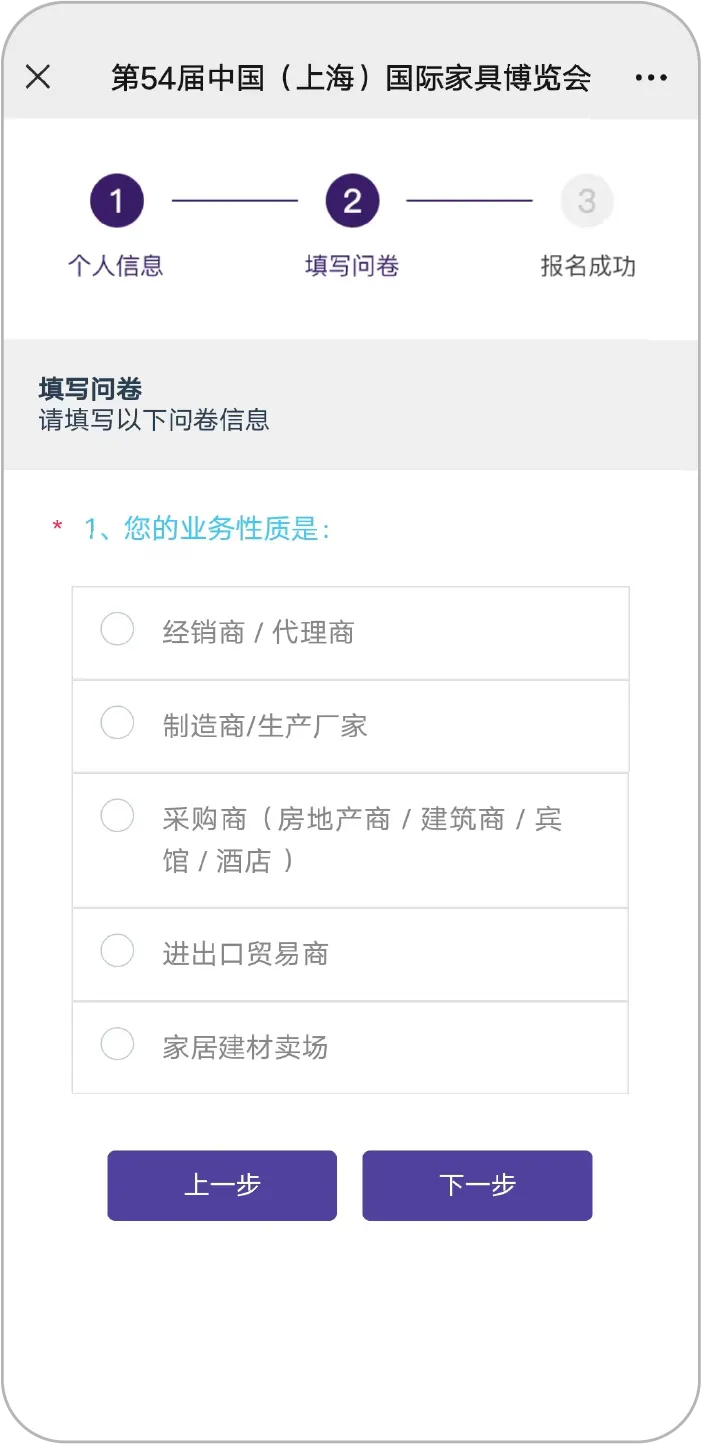701x1447 pixels.
Task: Tap the 个人信息 step label
Action: point(116,266)
